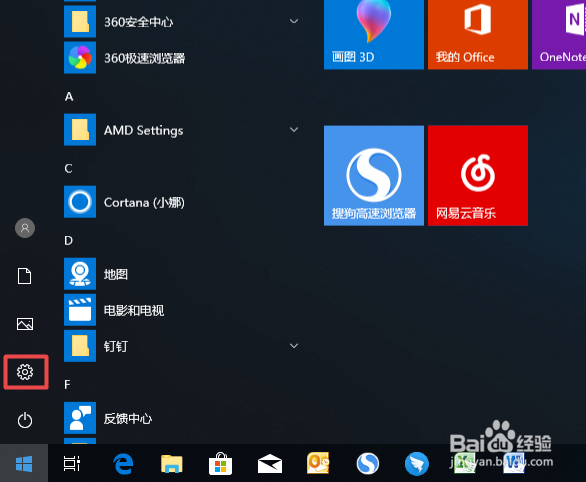Open File Explorer from taskbar
Screen dimensions: 586x482
[x=172, y=463]
